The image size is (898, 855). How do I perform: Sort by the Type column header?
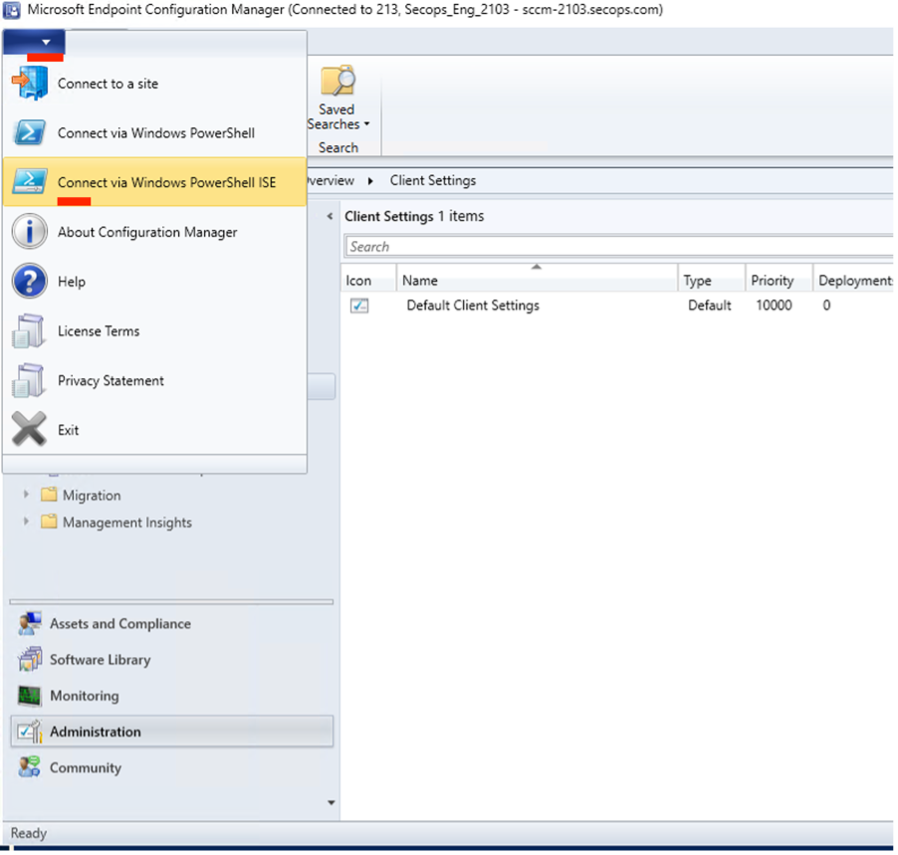pyautogui.click(x=712, y=280)
